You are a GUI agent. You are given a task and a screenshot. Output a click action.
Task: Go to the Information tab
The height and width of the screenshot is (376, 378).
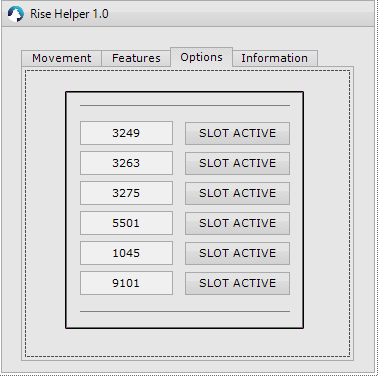pyautogui.click(x=275, y=58)
